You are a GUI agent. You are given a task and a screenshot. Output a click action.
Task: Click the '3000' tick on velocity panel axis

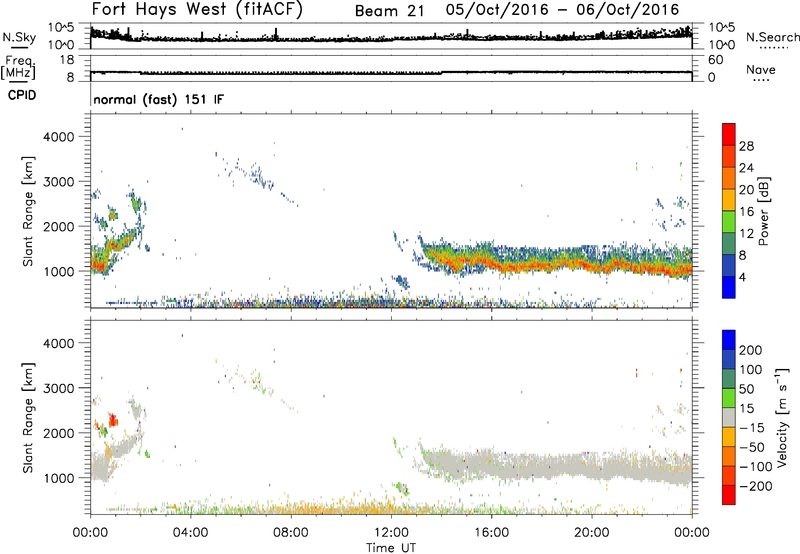tap(59, 388)
